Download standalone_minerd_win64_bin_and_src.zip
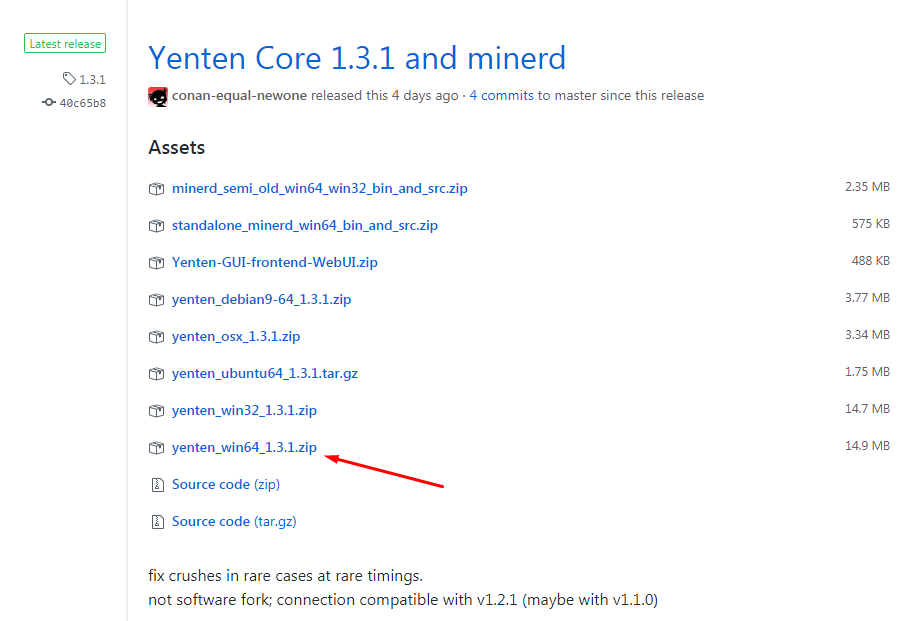Viewport: 919px width, 621px height. tap(305, 226)
